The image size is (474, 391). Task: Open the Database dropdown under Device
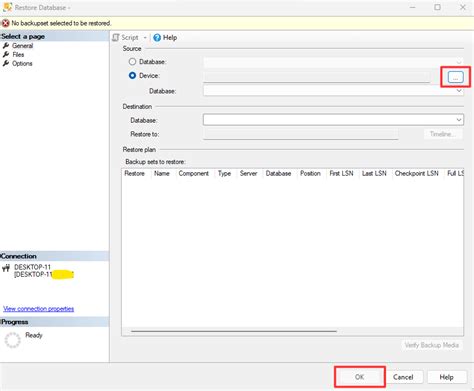click(x=333, y=91)
